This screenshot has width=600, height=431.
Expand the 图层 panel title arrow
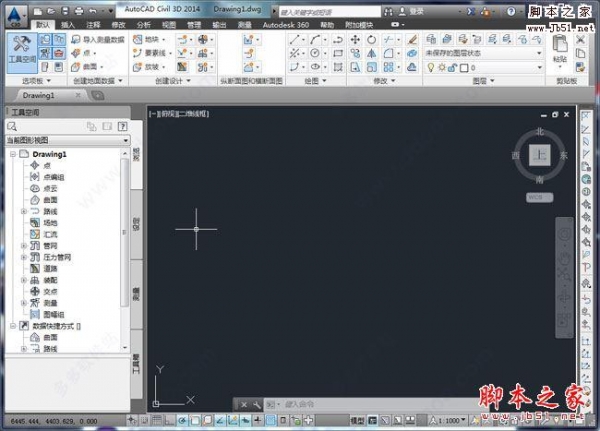point(492,81)
